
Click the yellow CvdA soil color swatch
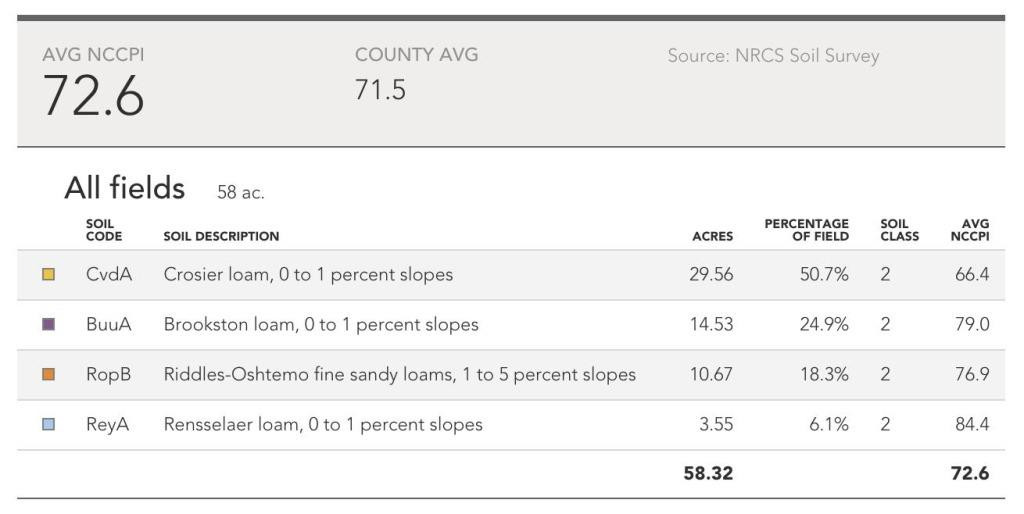click(49, 275)
